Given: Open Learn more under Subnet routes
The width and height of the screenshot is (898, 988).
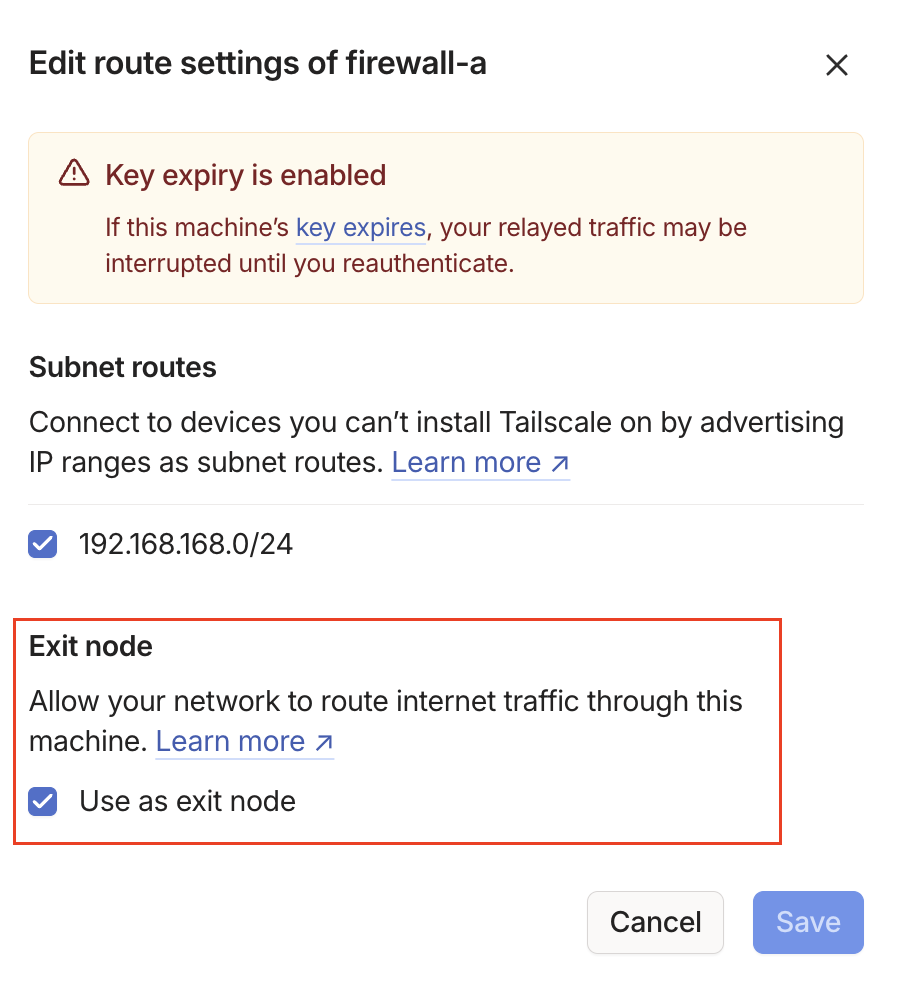Looking at the screenshot, I should pyautogui.click(x=466, y=462).
